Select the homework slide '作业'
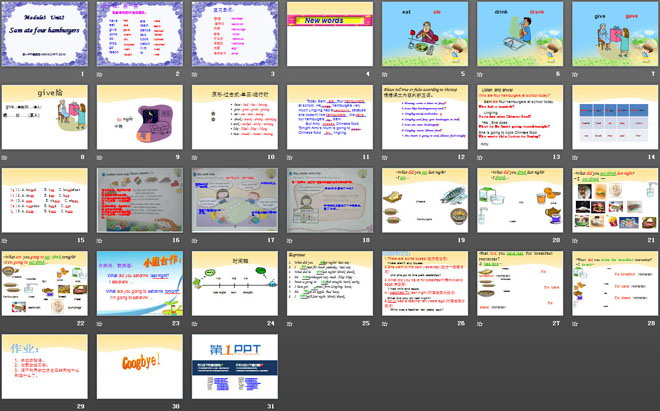The height and width of the screenshot is (411, 660). click(x=45, y=366)
